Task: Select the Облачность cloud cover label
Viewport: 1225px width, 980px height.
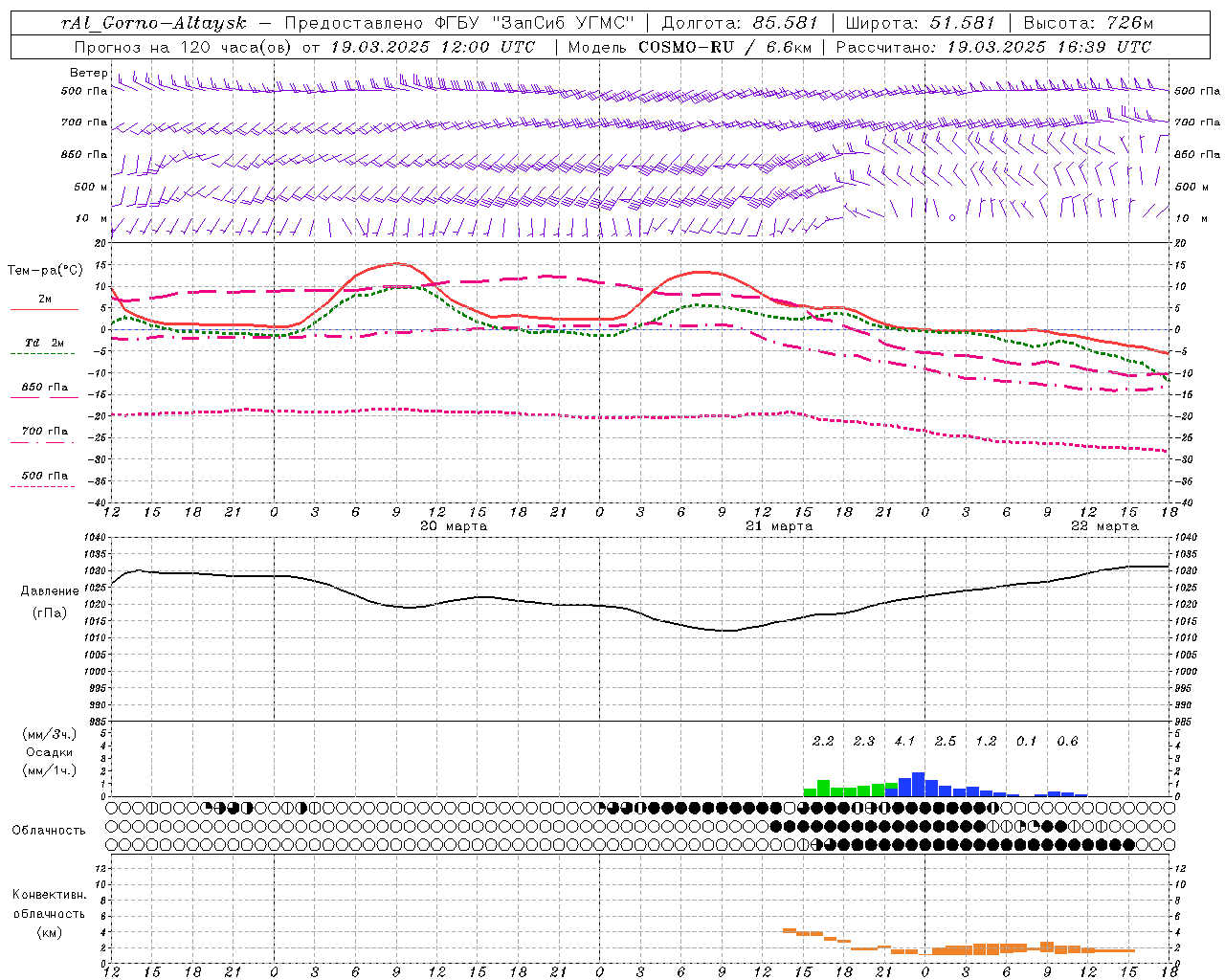Action: pyautogui.click(x=49, y=831)
